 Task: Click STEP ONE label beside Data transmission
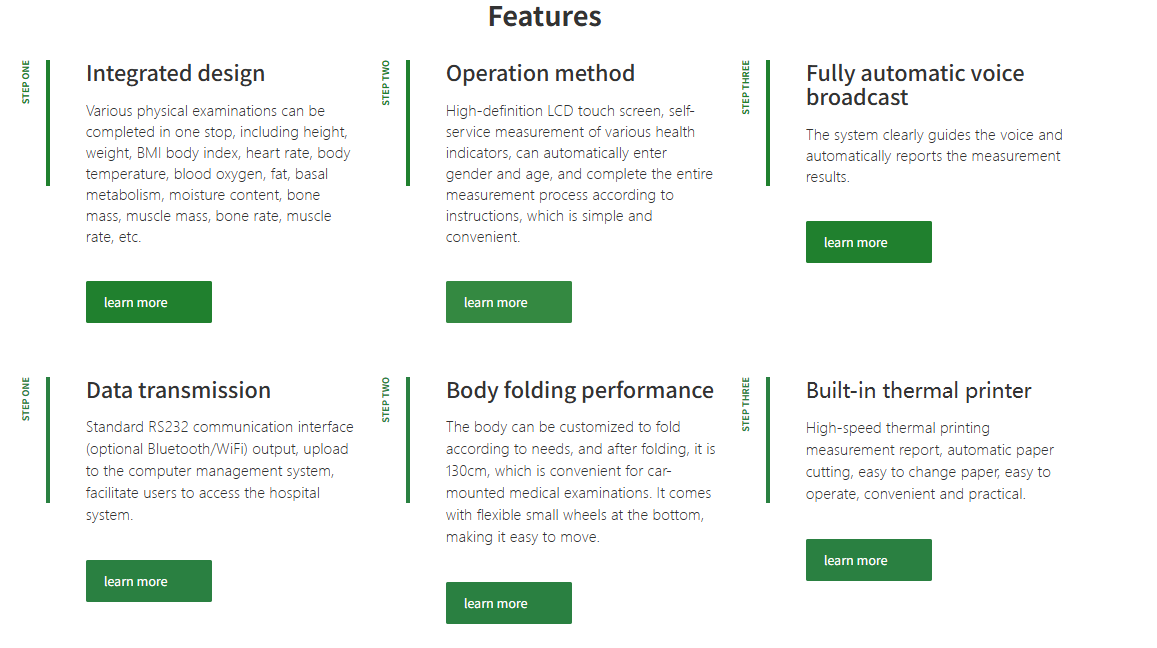pyautogui.click(x=26, y=399)
